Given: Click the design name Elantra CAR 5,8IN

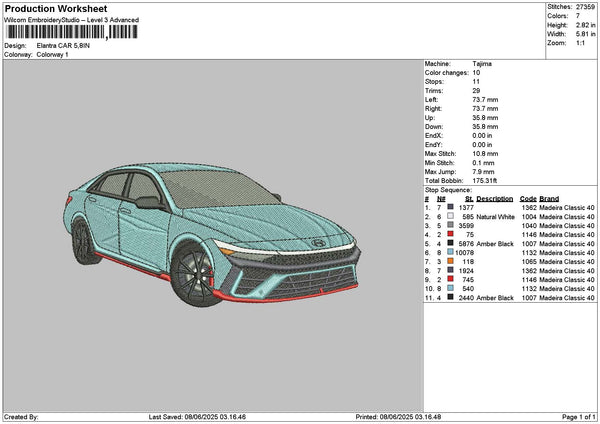Looking at the screenshot, I should click(63, 45).
